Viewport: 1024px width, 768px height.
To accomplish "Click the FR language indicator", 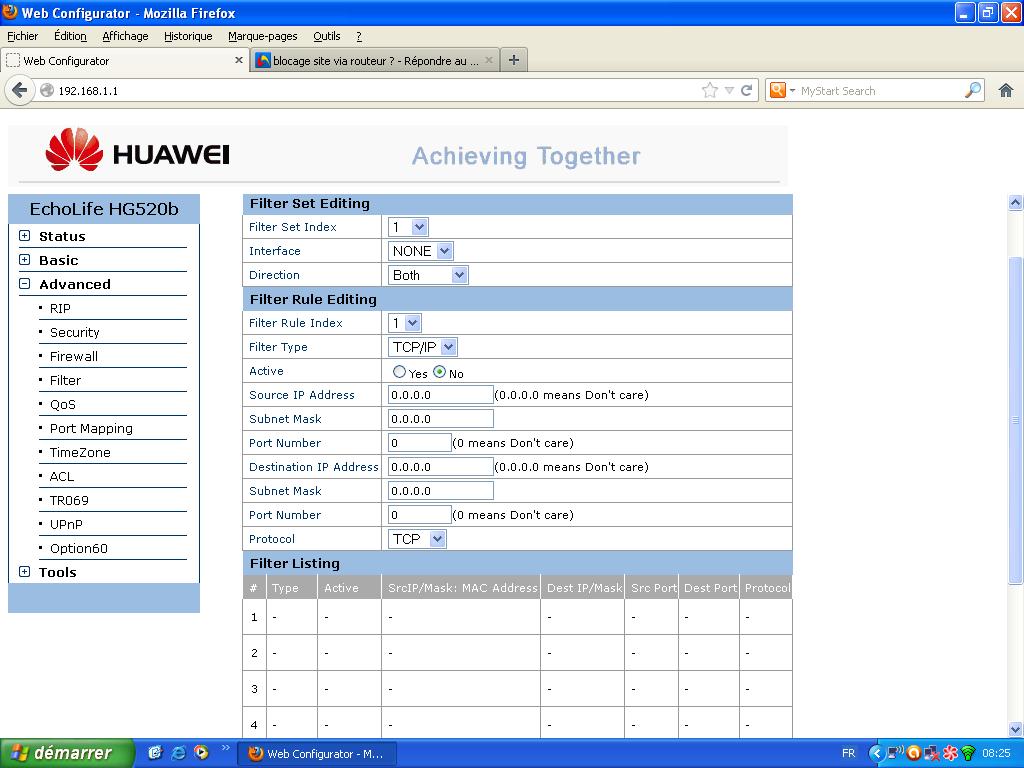I will click(x=848, y=753).
